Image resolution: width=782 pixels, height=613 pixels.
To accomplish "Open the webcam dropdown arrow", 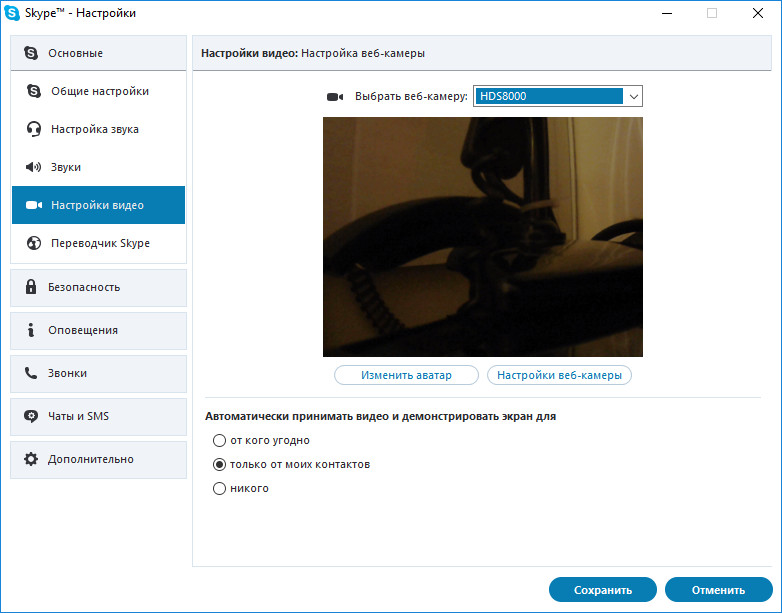I will [x=633, y=96].
